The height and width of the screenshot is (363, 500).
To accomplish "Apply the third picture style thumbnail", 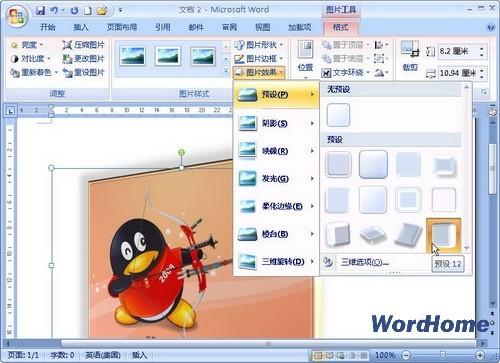I will [x=203, y=56].
